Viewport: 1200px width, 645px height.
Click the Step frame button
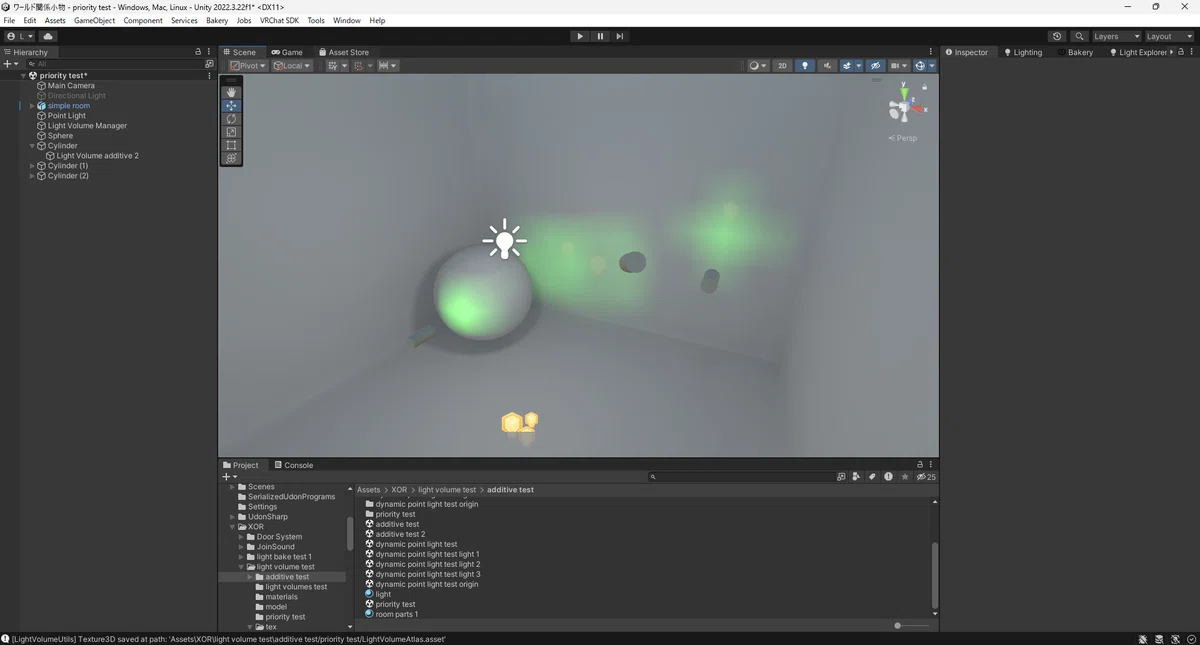tap(620, 36)
